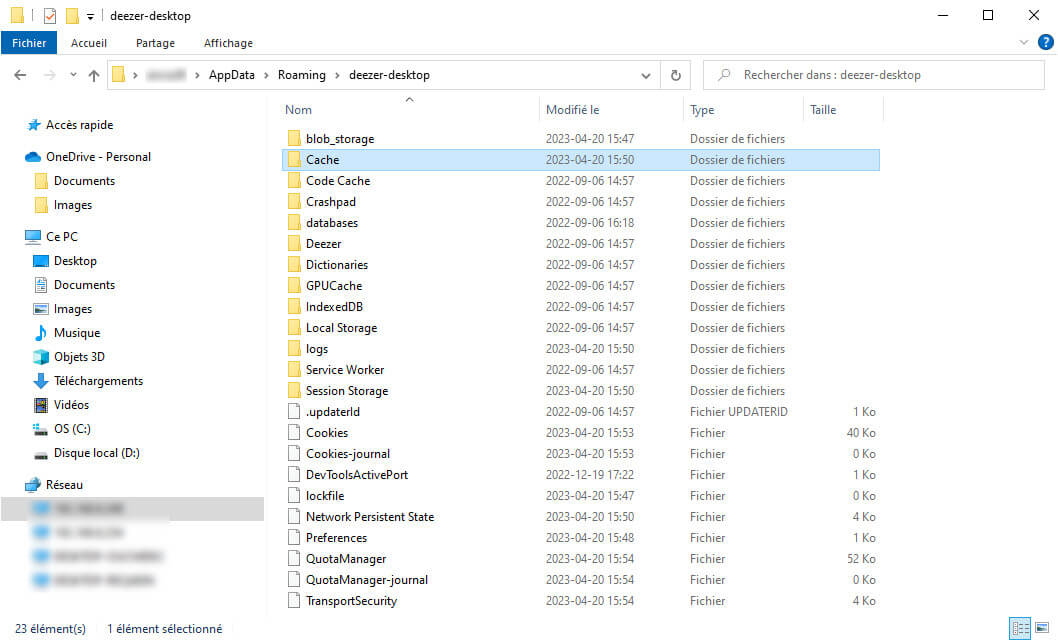
Task: Open the Partage ribbon tab
Action: tap(155, 43)
